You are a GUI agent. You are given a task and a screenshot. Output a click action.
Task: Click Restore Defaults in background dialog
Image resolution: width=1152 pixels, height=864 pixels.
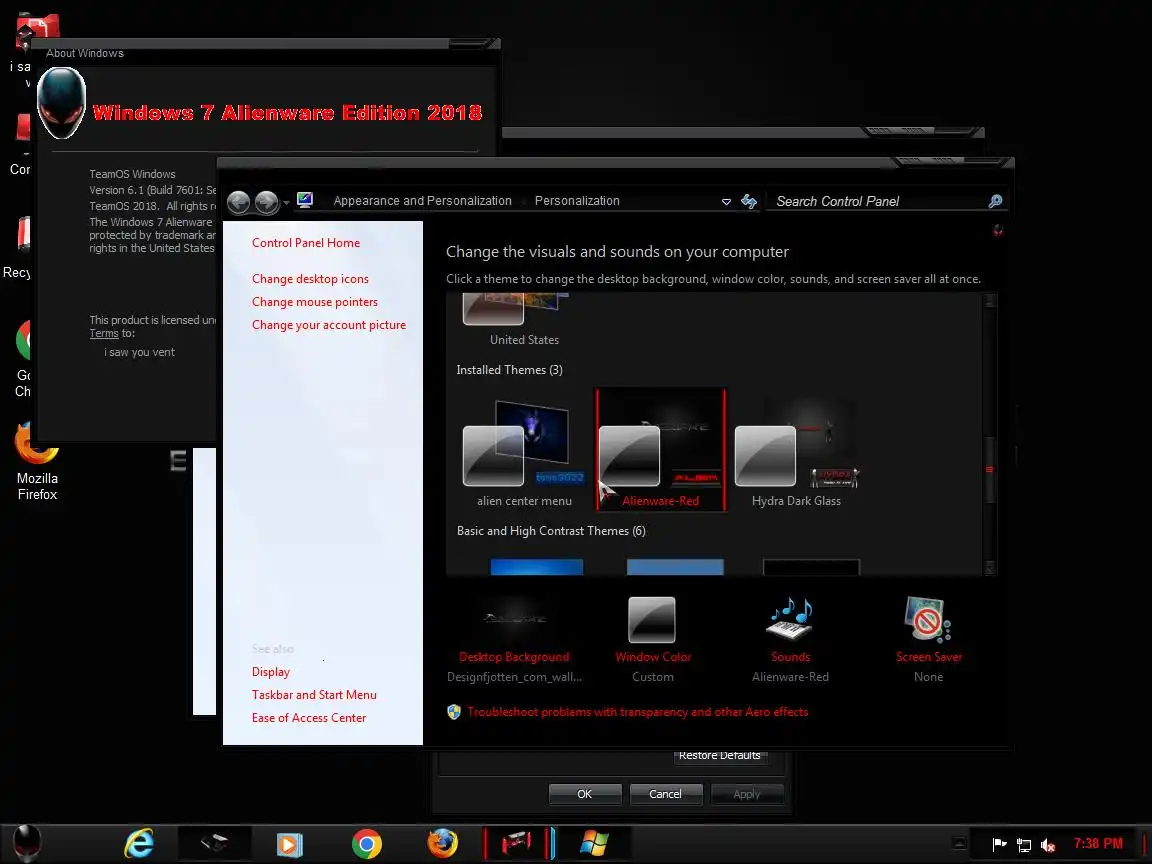tap(720, 757)
